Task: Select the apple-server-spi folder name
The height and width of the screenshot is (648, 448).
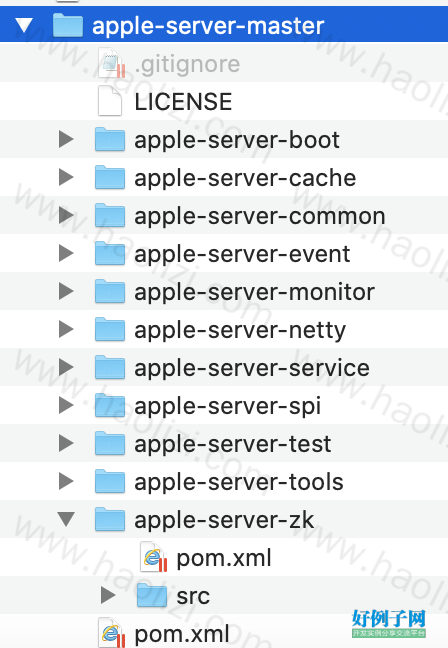Action: point(227,406)
